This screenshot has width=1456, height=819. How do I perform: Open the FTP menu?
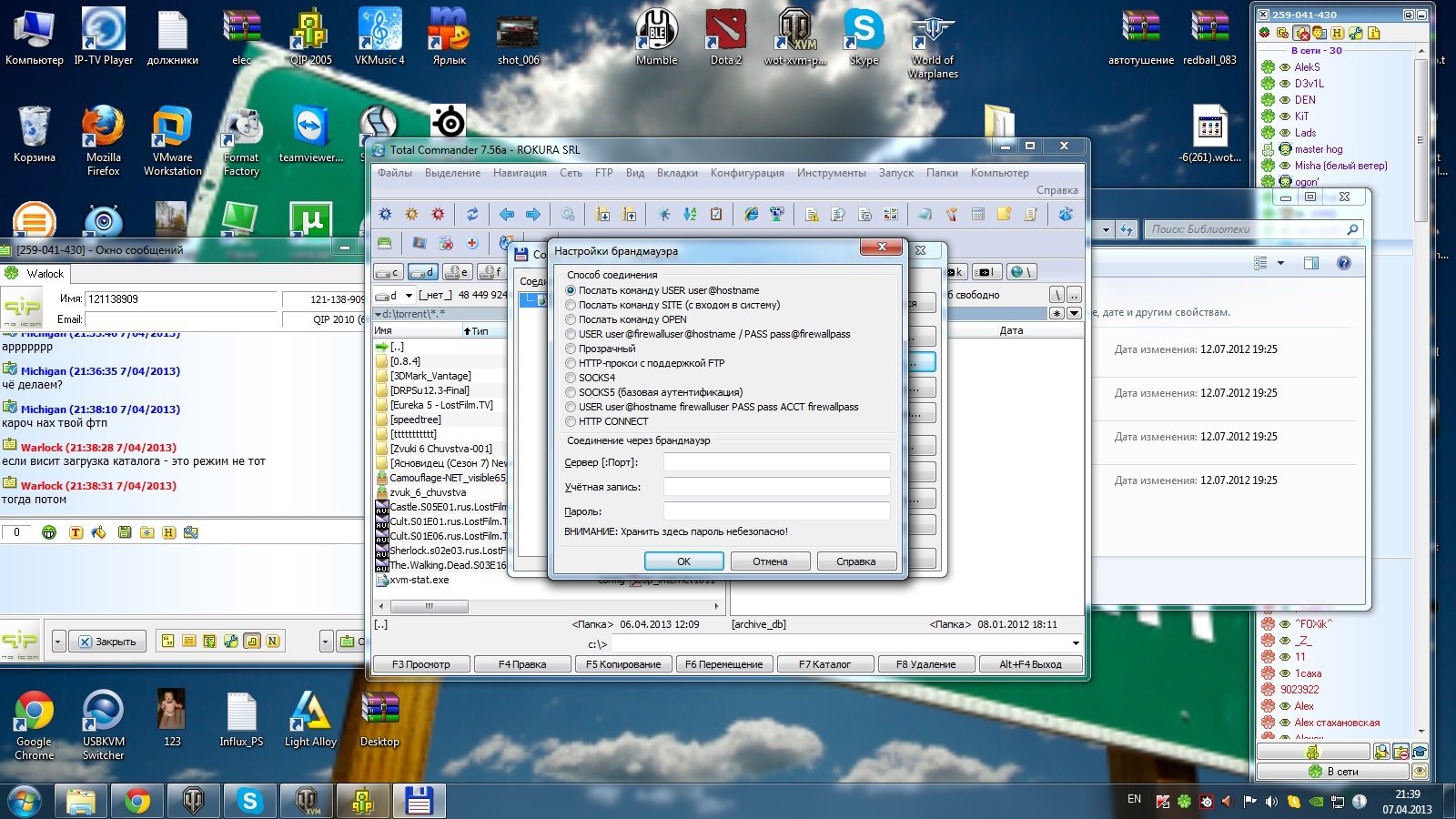[603, 173]
